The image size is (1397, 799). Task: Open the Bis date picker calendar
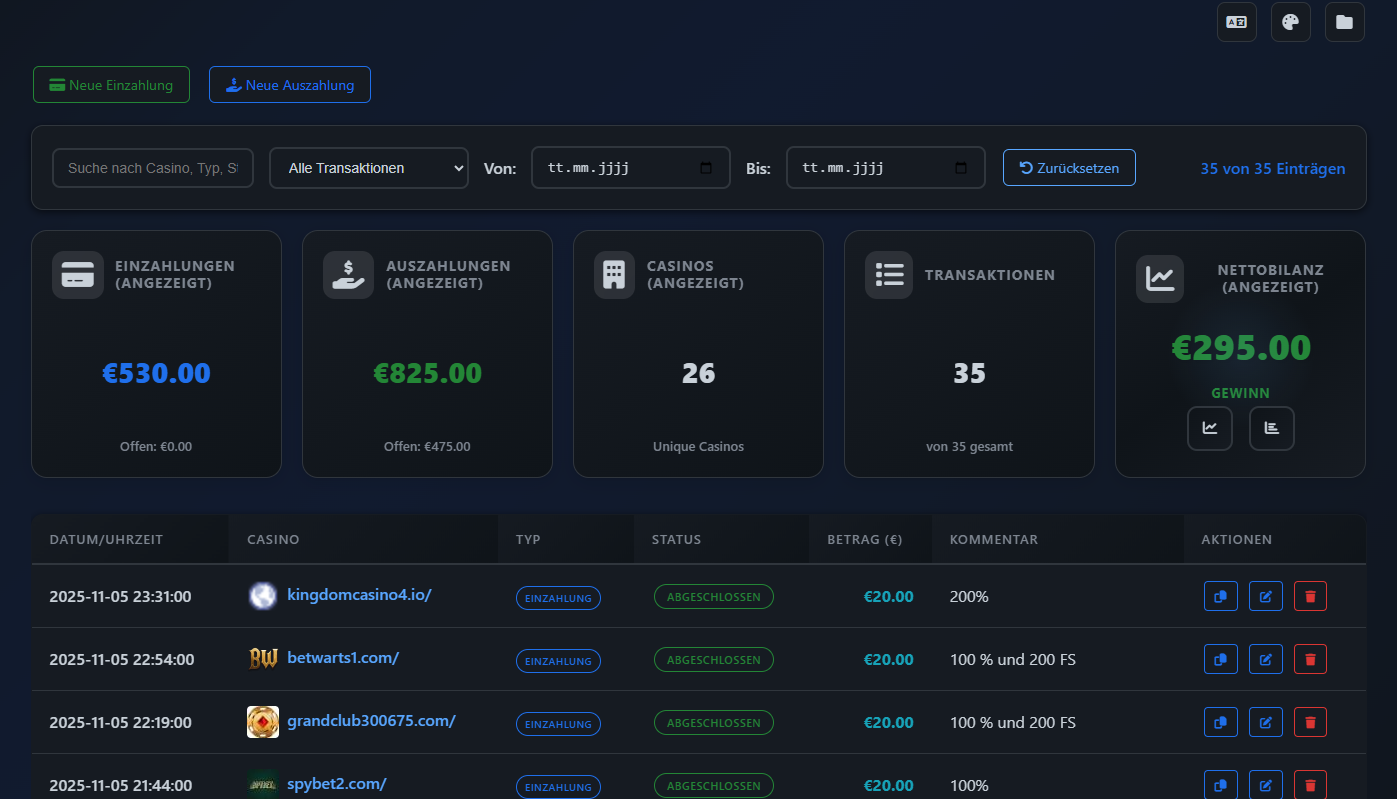click(x=962, y=167)
